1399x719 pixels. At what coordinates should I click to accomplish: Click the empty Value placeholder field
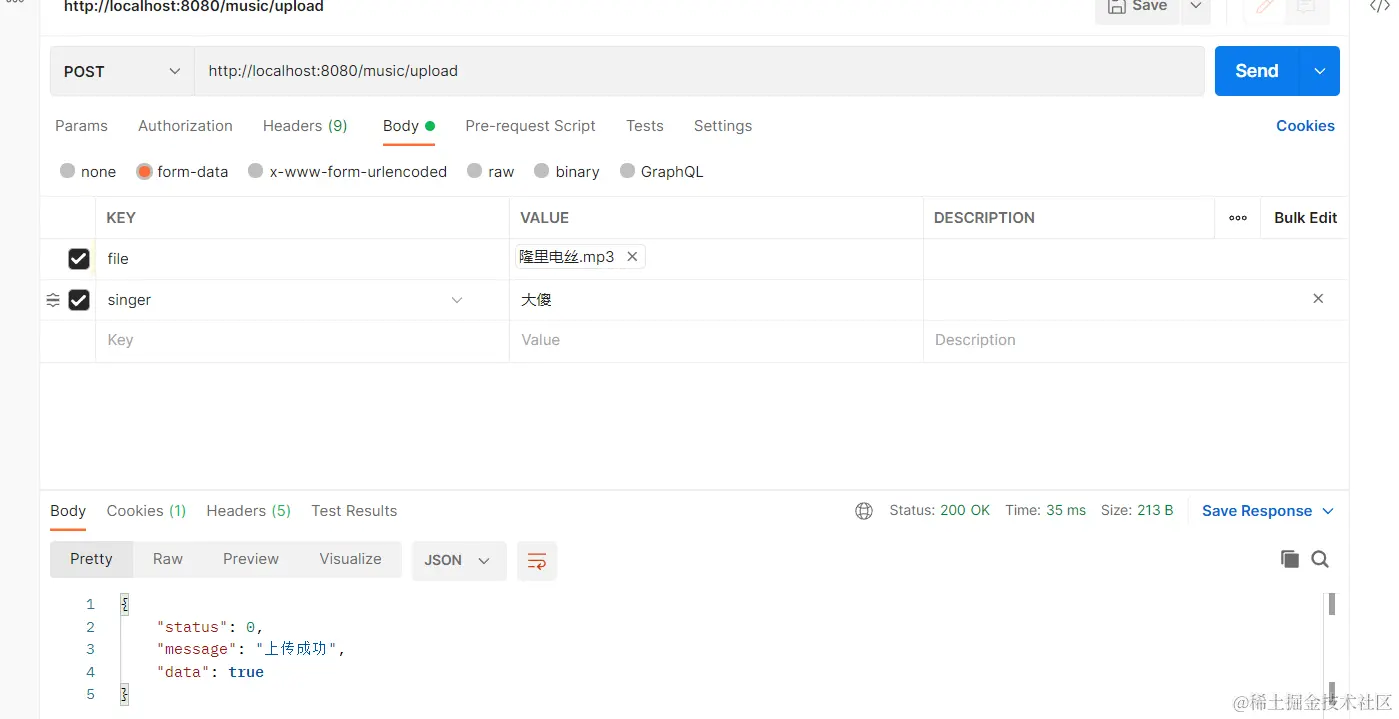(x=716, y=340)
